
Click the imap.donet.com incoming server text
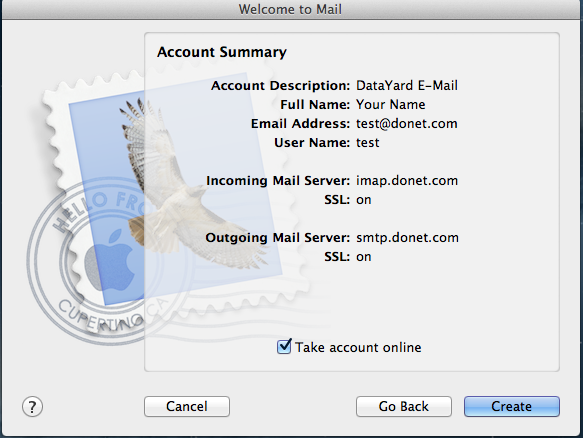[x=407, y=181]
